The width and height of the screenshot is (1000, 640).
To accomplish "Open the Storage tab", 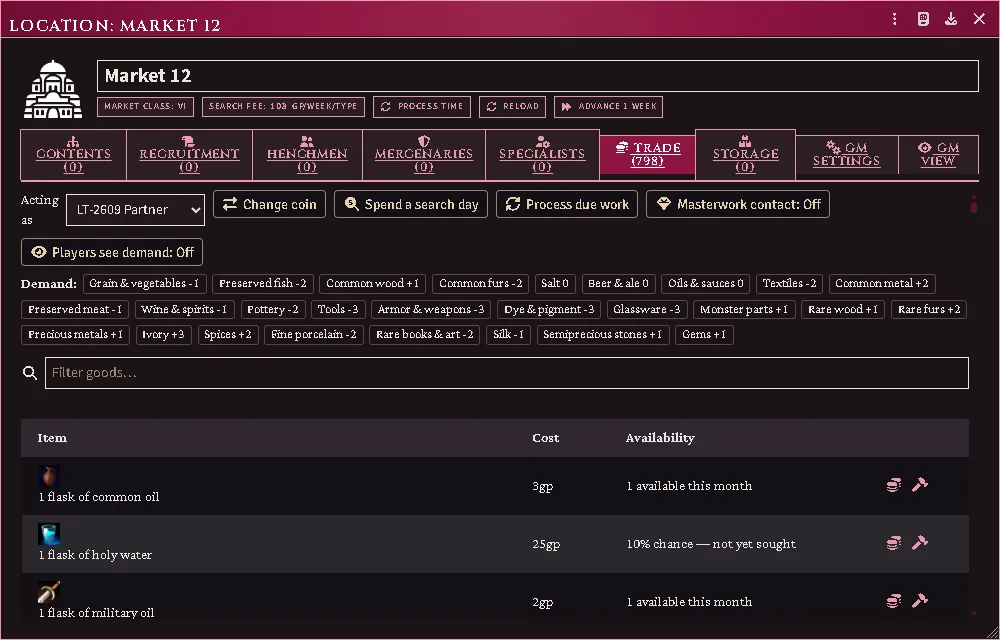I will click(x=745, y=155).
